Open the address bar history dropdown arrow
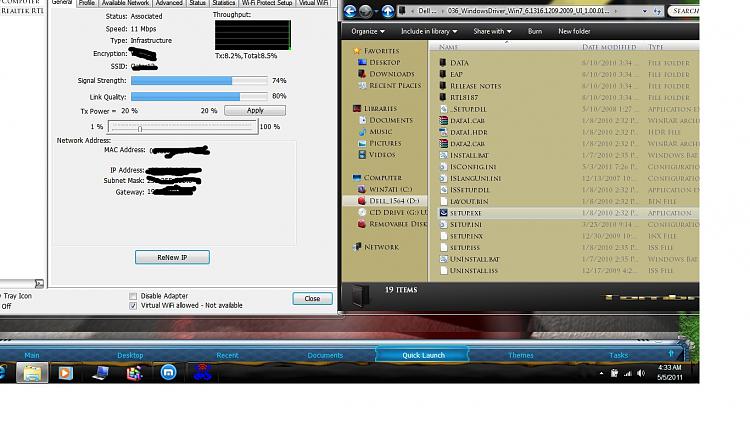This screenshot has height=422, width=750. [x=645, y=11]
